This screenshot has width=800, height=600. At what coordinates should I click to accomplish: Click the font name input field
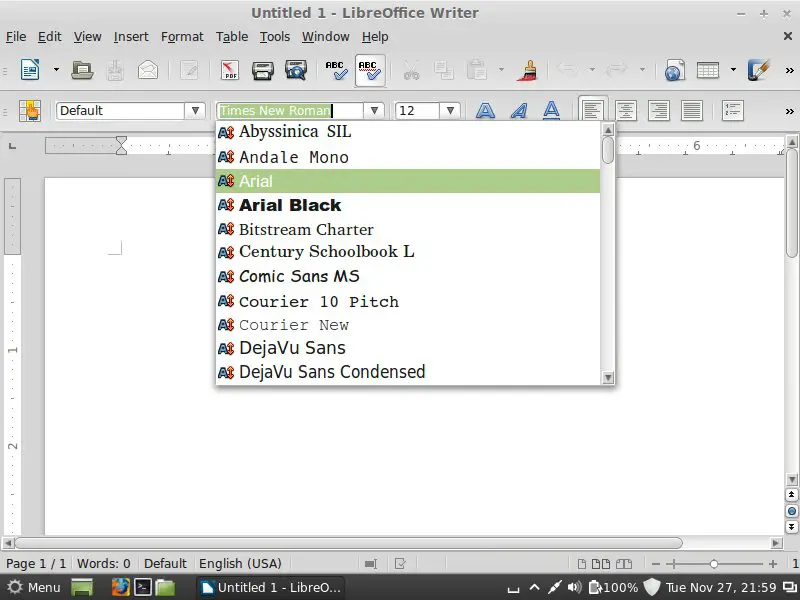point(290,110)
